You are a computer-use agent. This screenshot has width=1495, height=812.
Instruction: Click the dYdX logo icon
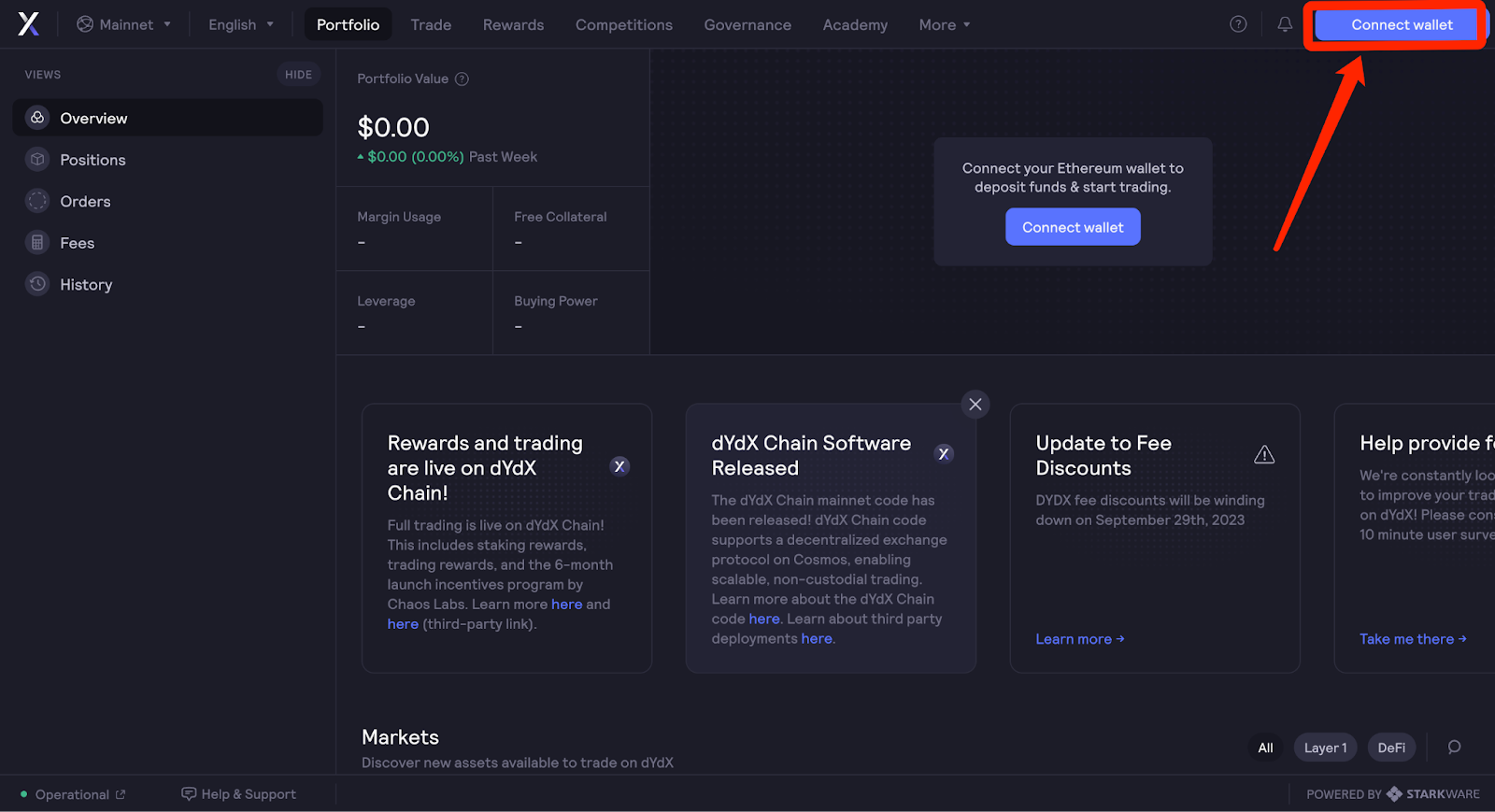[x=28, y=24]
